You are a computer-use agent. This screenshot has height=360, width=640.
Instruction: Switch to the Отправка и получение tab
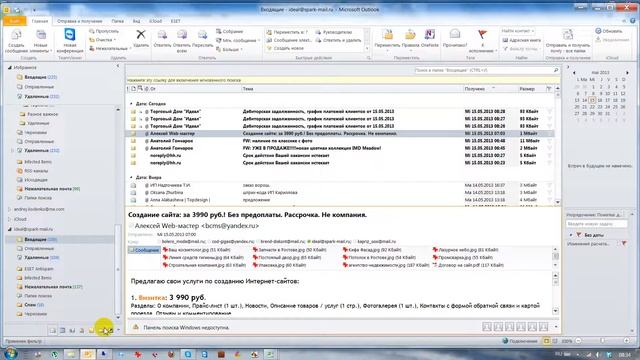tap(80, 21)
